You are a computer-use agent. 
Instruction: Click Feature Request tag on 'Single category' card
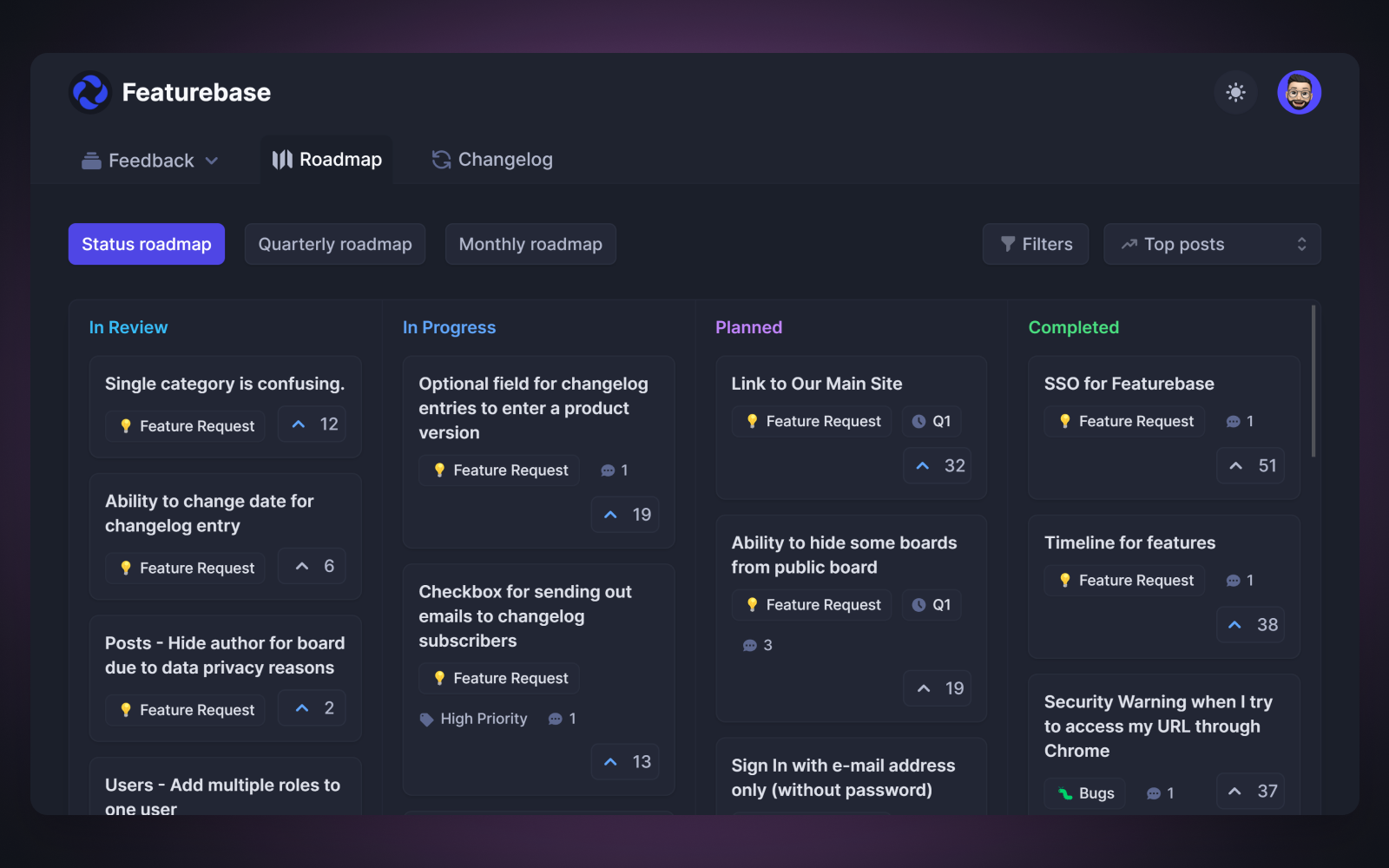pyautogui.click(x=186, y=426)
